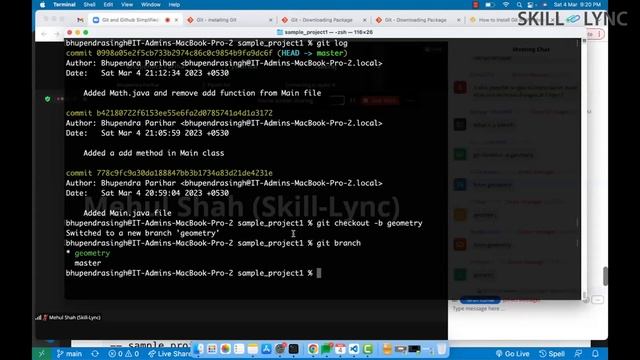Click sample_project1 terminal window title
640x360 pixels.
coord(324,32)
